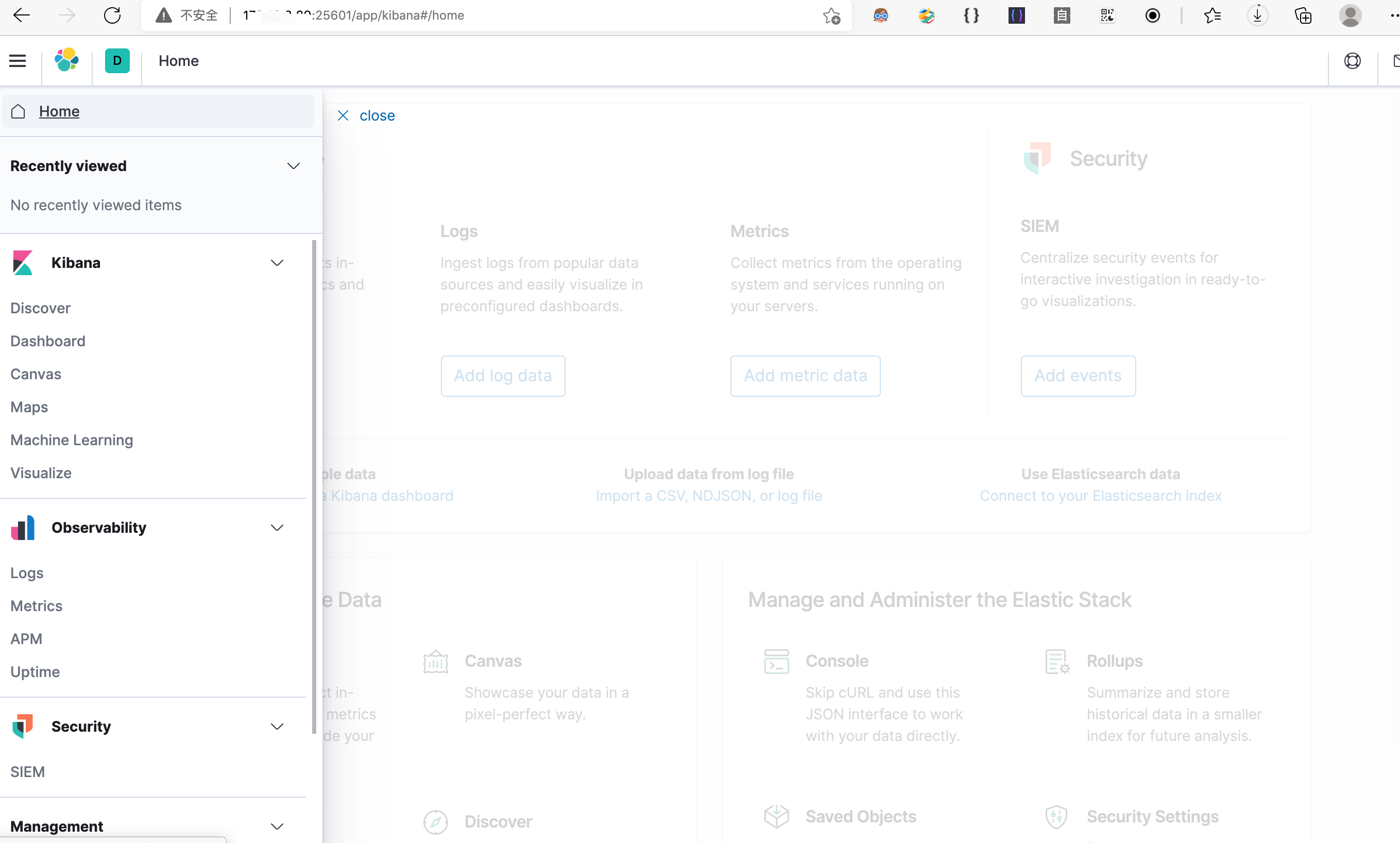1400x843 pixels.
Task: Collapse the Recently viewed section
Action: coord(293,166)
